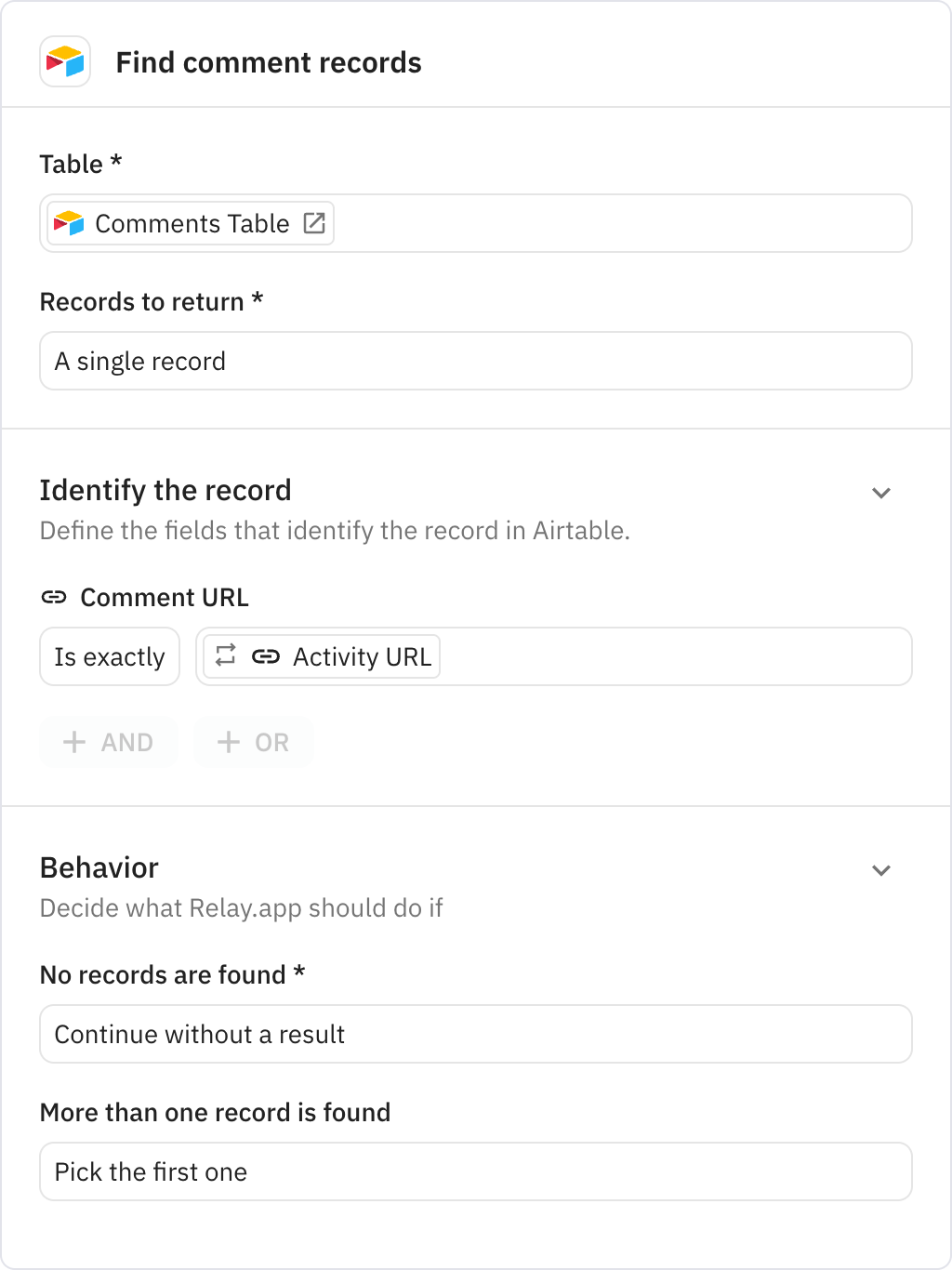Screen dimensions: 952x1270
Task: Open the Records to return selector
Action: [476, 361]
